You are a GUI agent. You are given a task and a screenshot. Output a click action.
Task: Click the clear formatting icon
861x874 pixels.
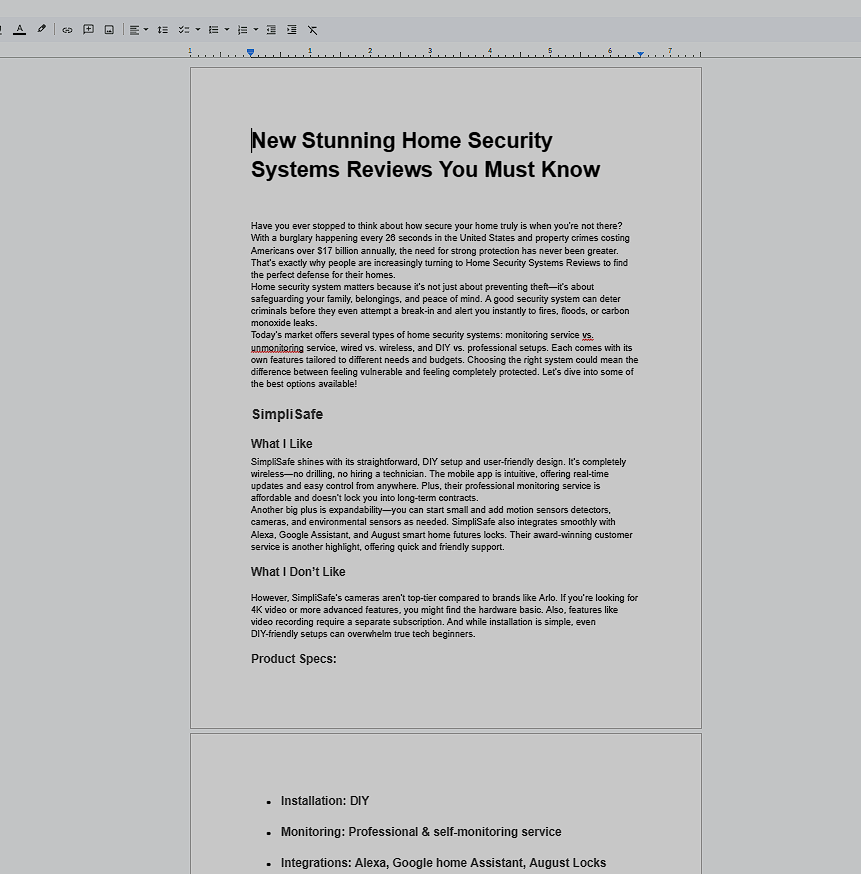pyautogui.click(x=313, y=30)
